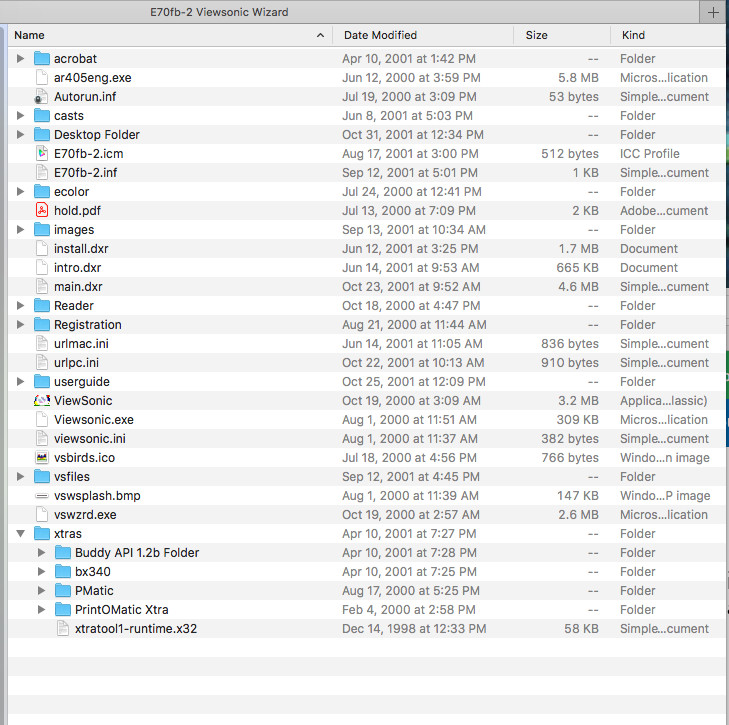Collapse the xtras folder
The height and width of the screenshot is (725, 729).
20,534
